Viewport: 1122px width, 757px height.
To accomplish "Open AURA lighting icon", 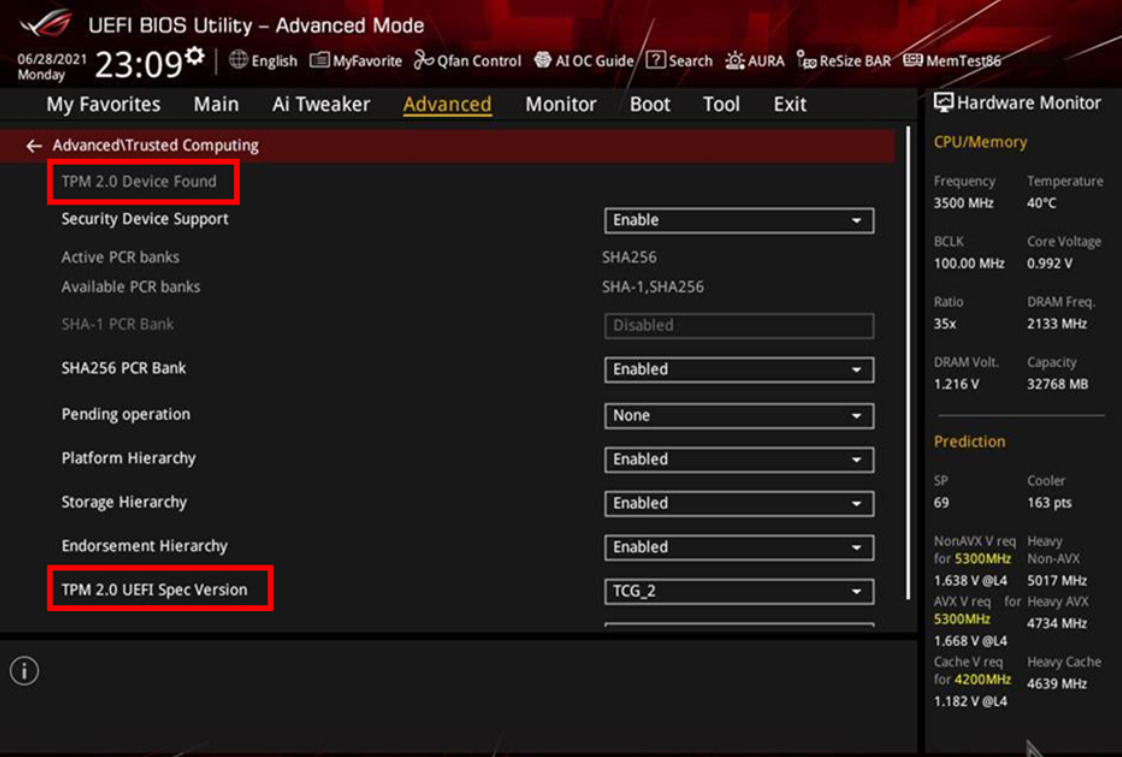I will (x=734, y=60).
